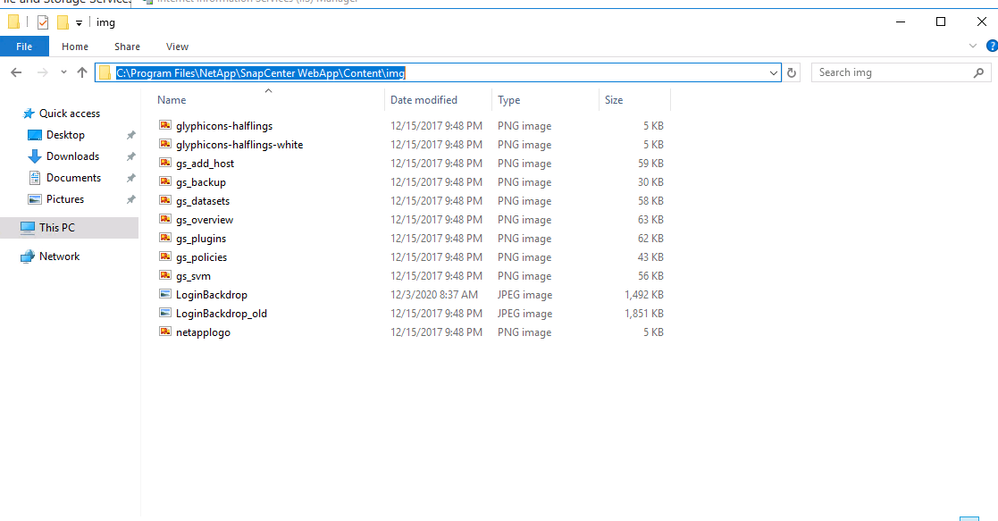
Task: Refresh the img folder view
Action: (x=791, y=73)
